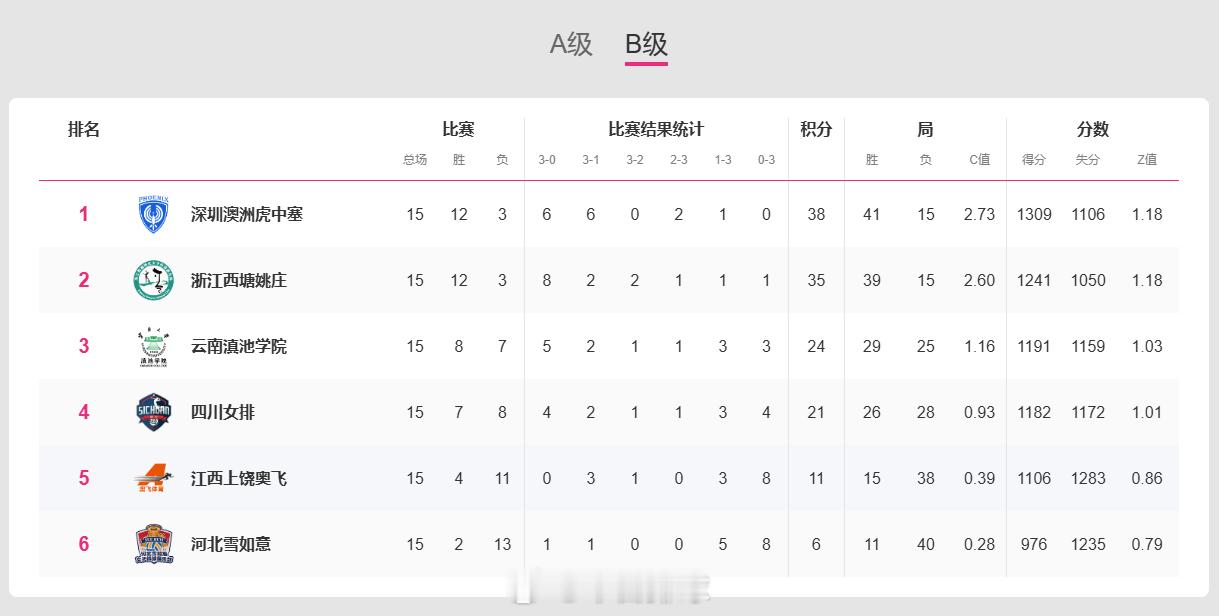The width and height of the screenshot is (1219, 616).
Task: Click team name 云南滇池学院
Action: coord(238,346)
